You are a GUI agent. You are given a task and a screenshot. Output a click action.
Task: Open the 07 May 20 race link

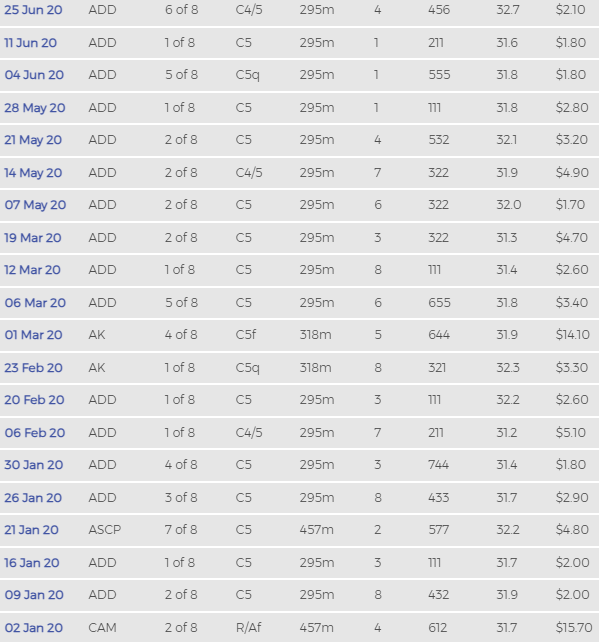coord(35,205)
